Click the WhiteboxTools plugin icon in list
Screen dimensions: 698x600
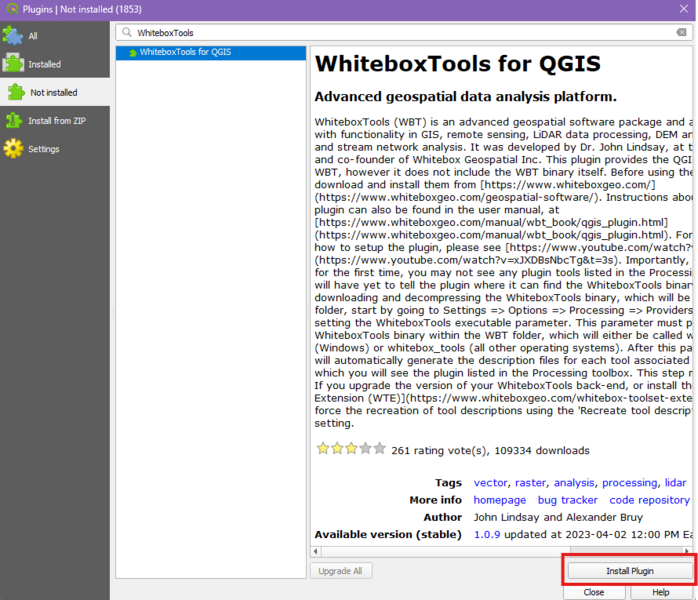[x=131, y=52]
